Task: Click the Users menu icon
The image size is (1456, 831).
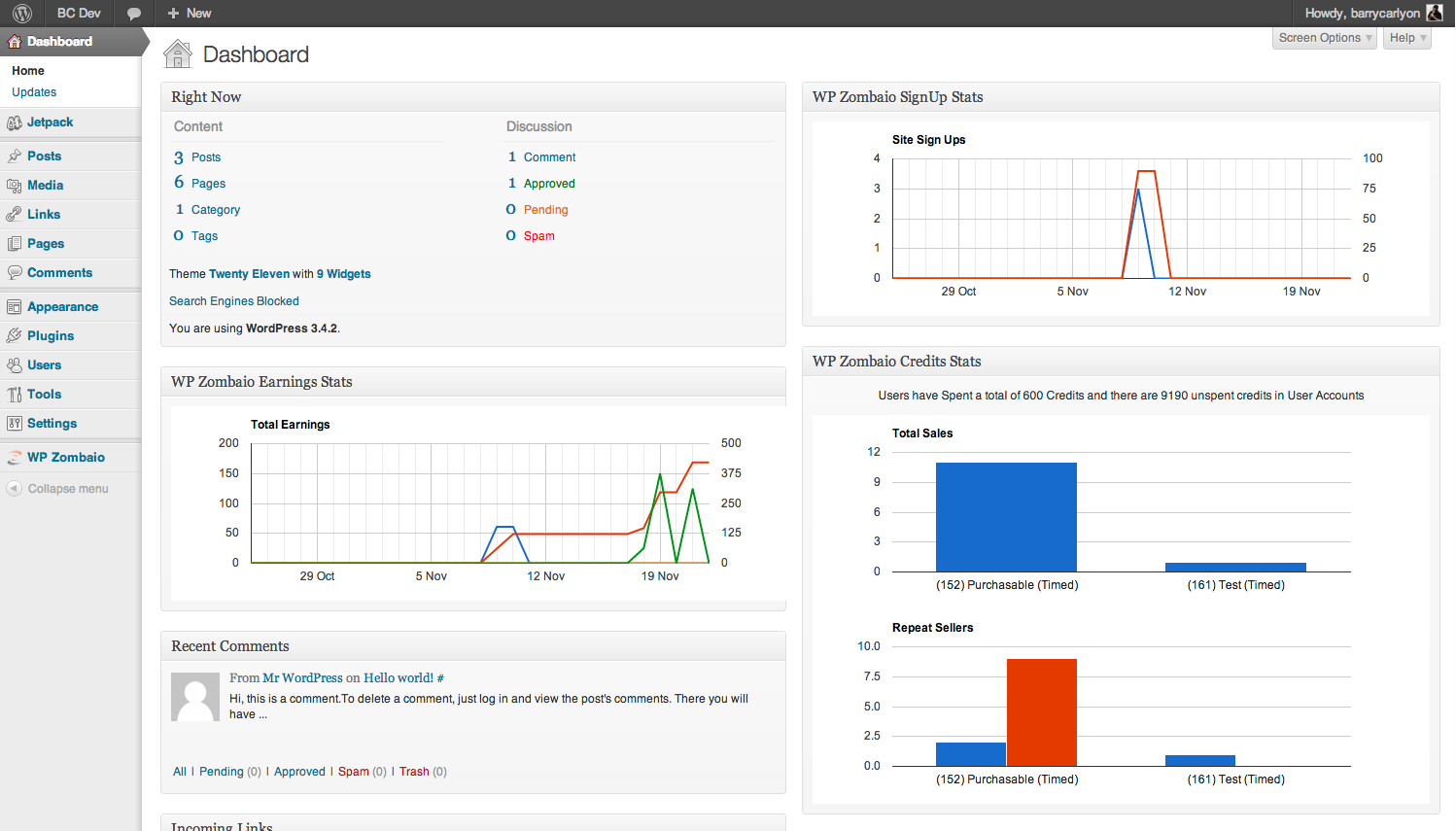Action: coord(15,365)
